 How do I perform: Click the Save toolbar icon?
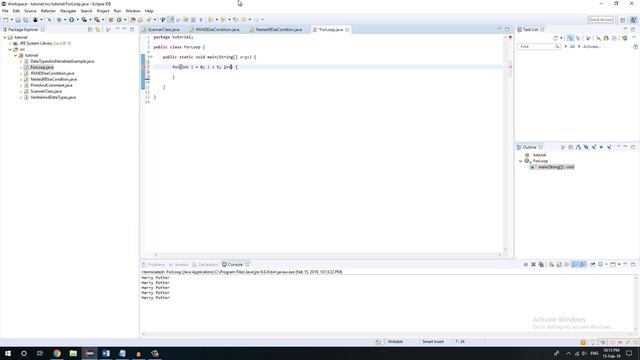pyautogui.click(x=18, y=20)
